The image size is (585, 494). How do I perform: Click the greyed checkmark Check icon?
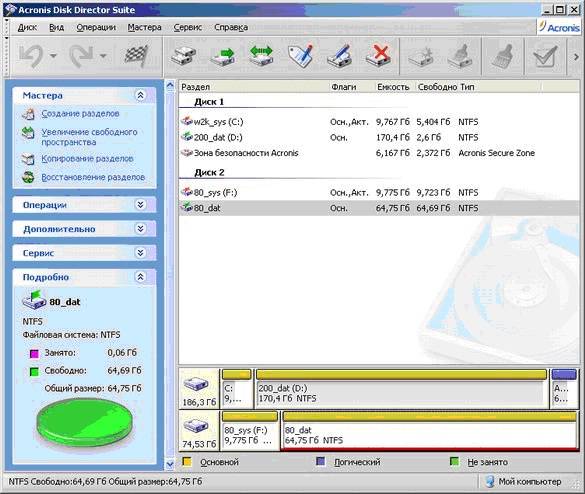[545, 56]
